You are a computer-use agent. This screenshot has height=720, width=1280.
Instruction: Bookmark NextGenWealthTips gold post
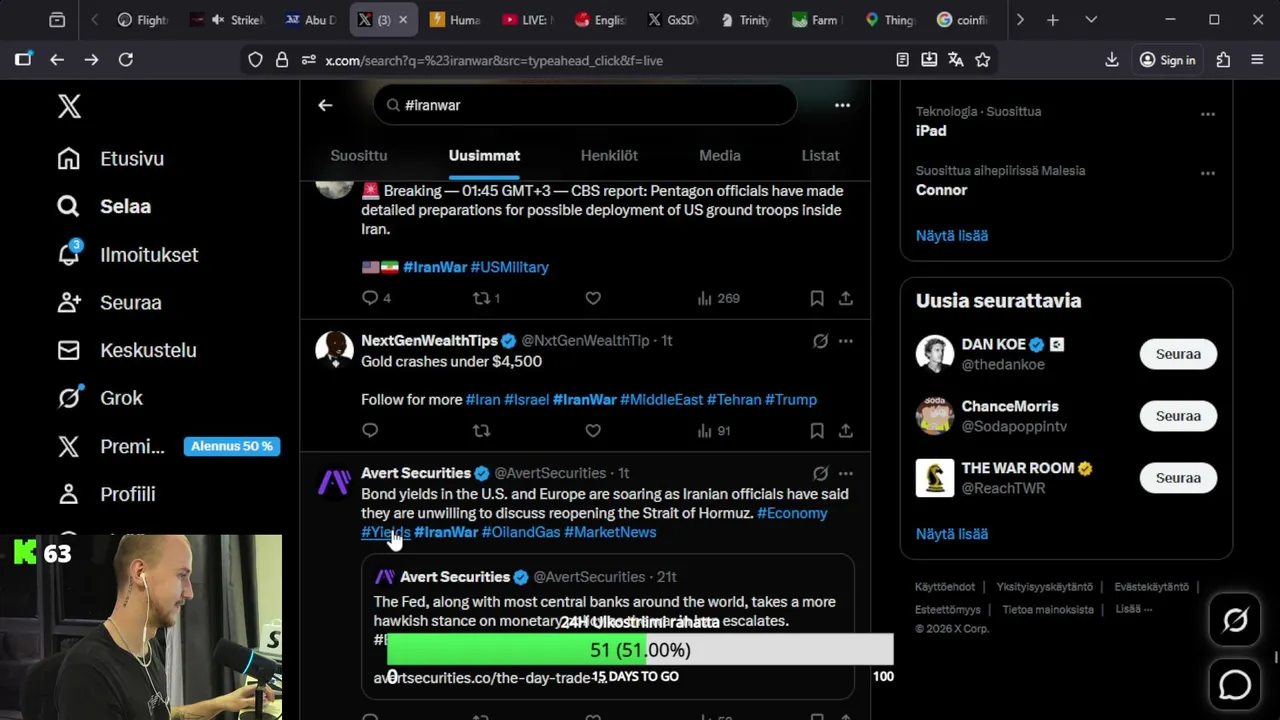pos(817,430)
